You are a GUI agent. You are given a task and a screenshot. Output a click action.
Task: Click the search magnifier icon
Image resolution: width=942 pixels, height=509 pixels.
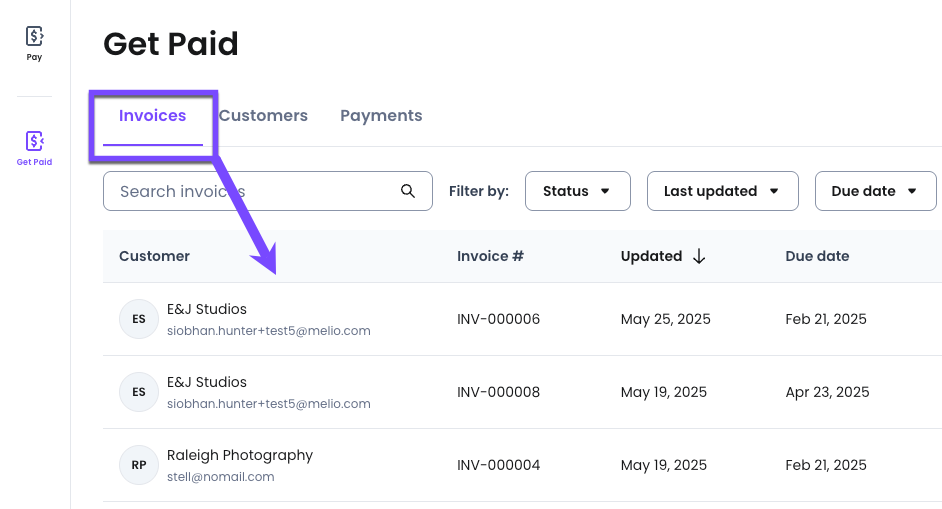(x=408, y=191)
